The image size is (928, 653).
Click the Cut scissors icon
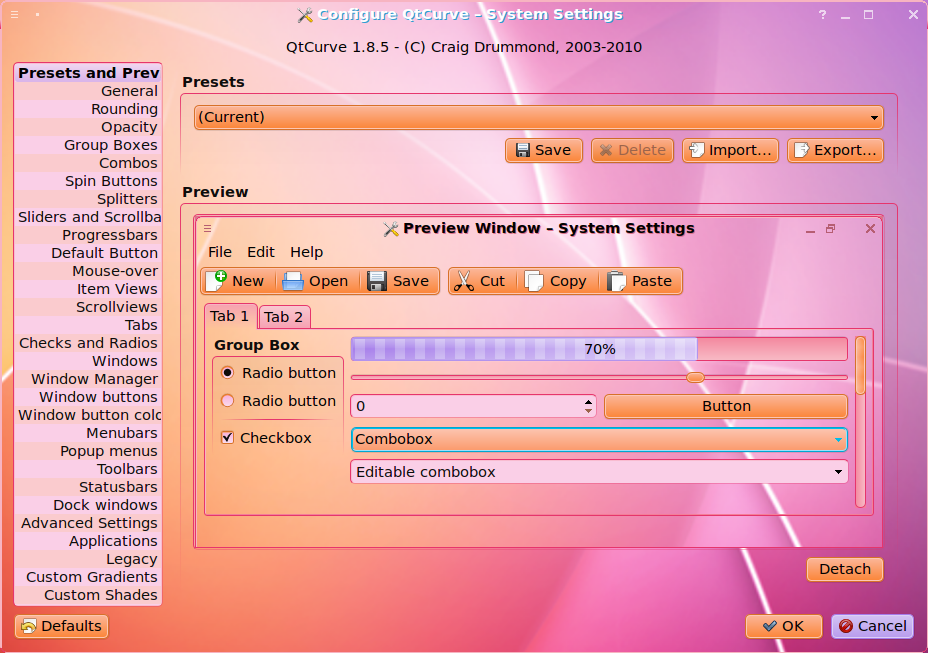463,281
